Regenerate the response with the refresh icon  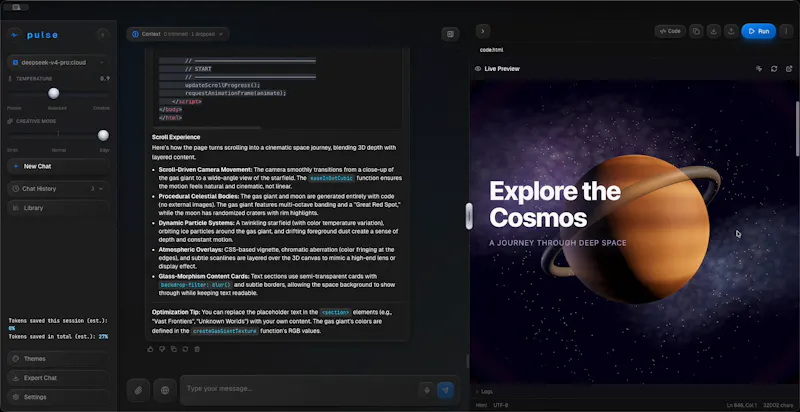click(x=185, y=349)
